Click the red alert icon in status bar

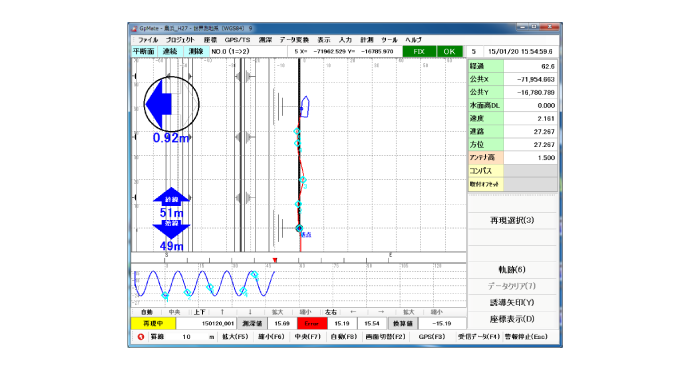141,337
